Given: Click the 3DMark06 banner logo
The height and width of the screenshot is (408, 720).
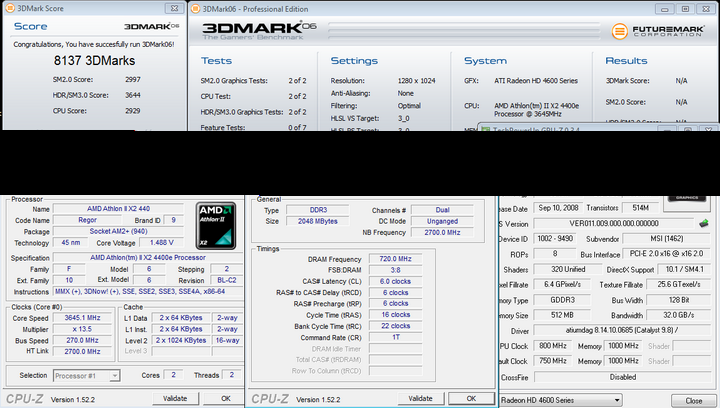Looking at the screenshot, I should [259, 30].
